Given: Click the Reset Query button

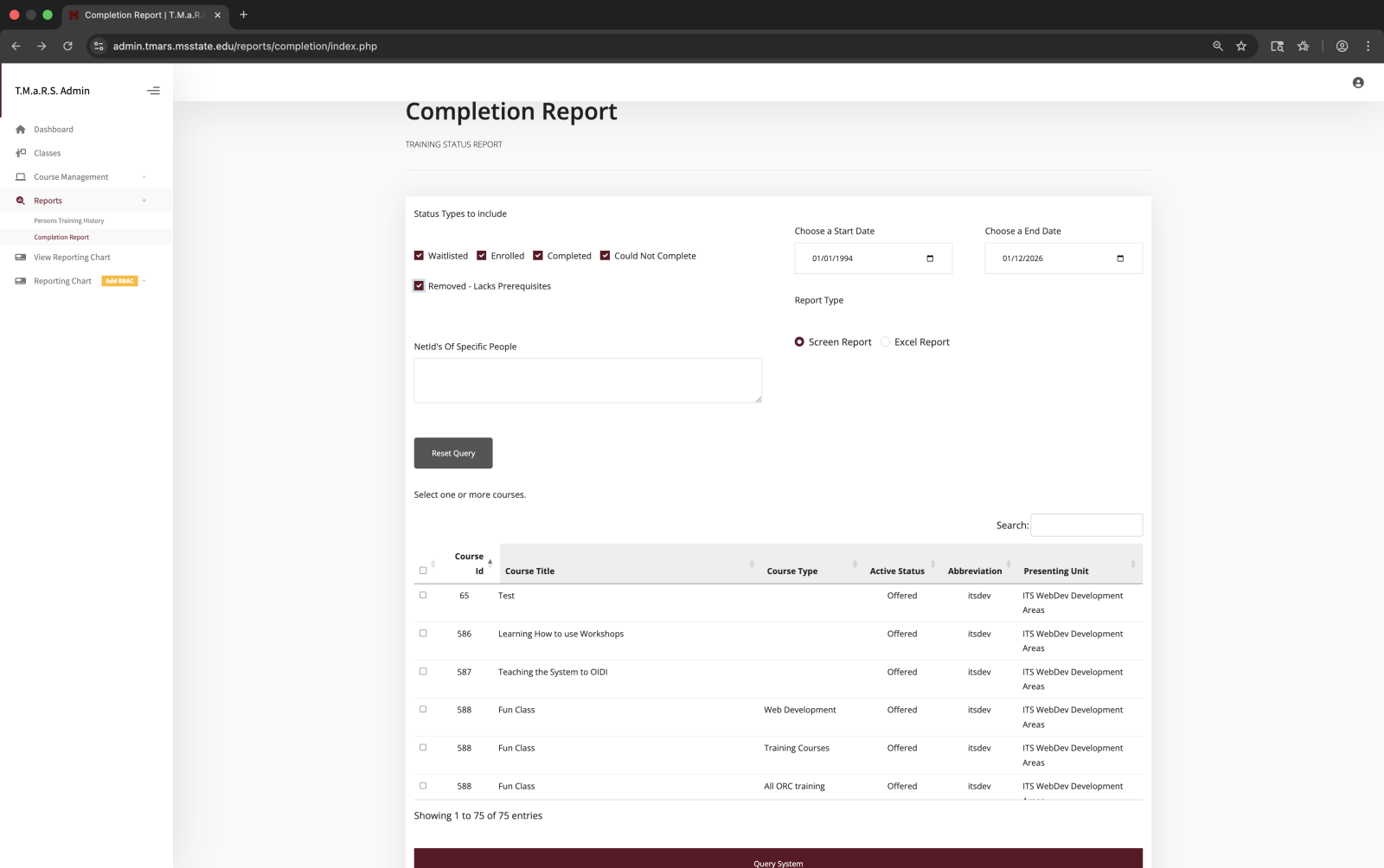Looking at the screenshot, I should (x=452, y=452).
